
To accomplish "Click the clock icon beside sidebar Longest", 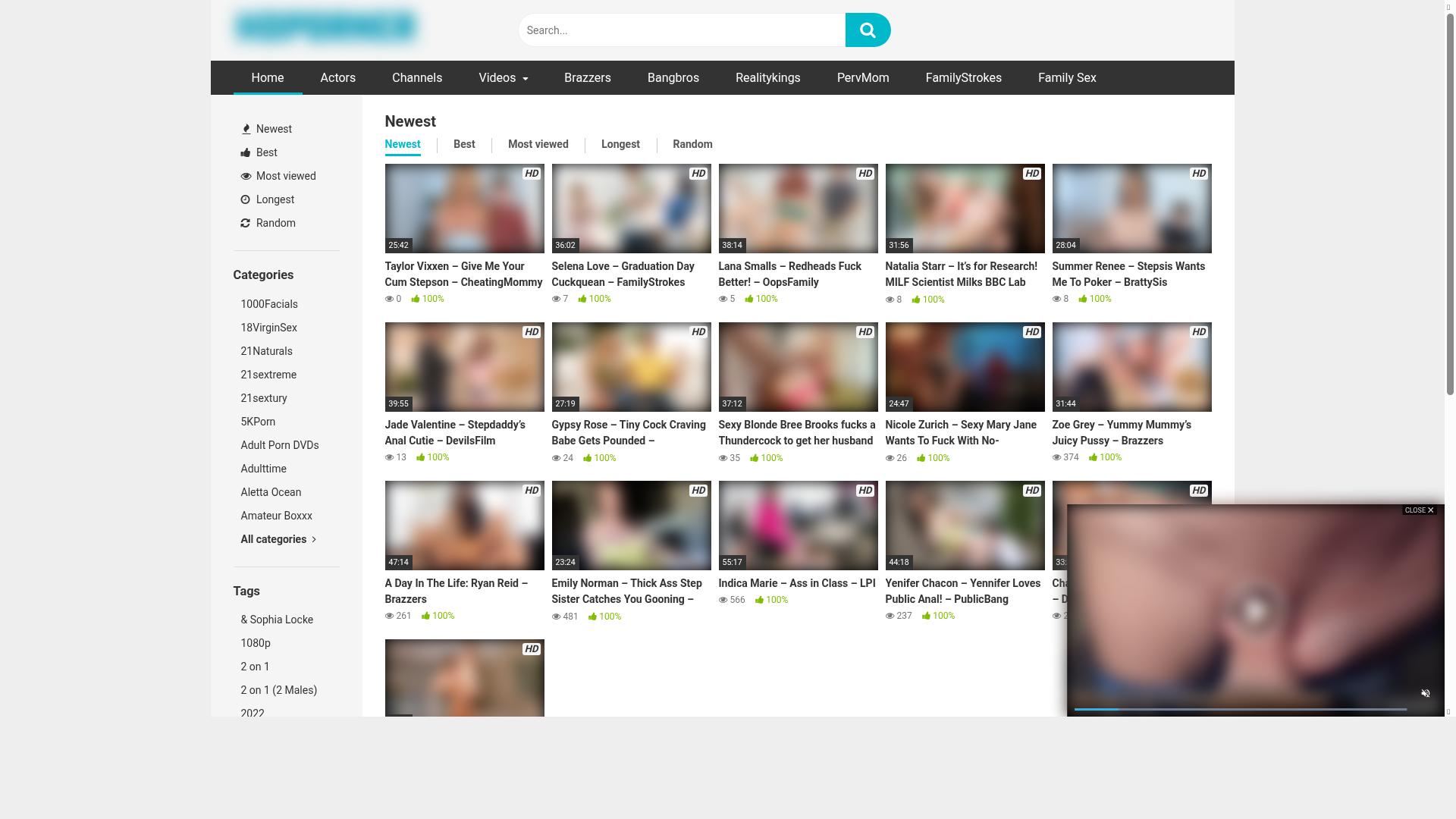I will point(246,199).
